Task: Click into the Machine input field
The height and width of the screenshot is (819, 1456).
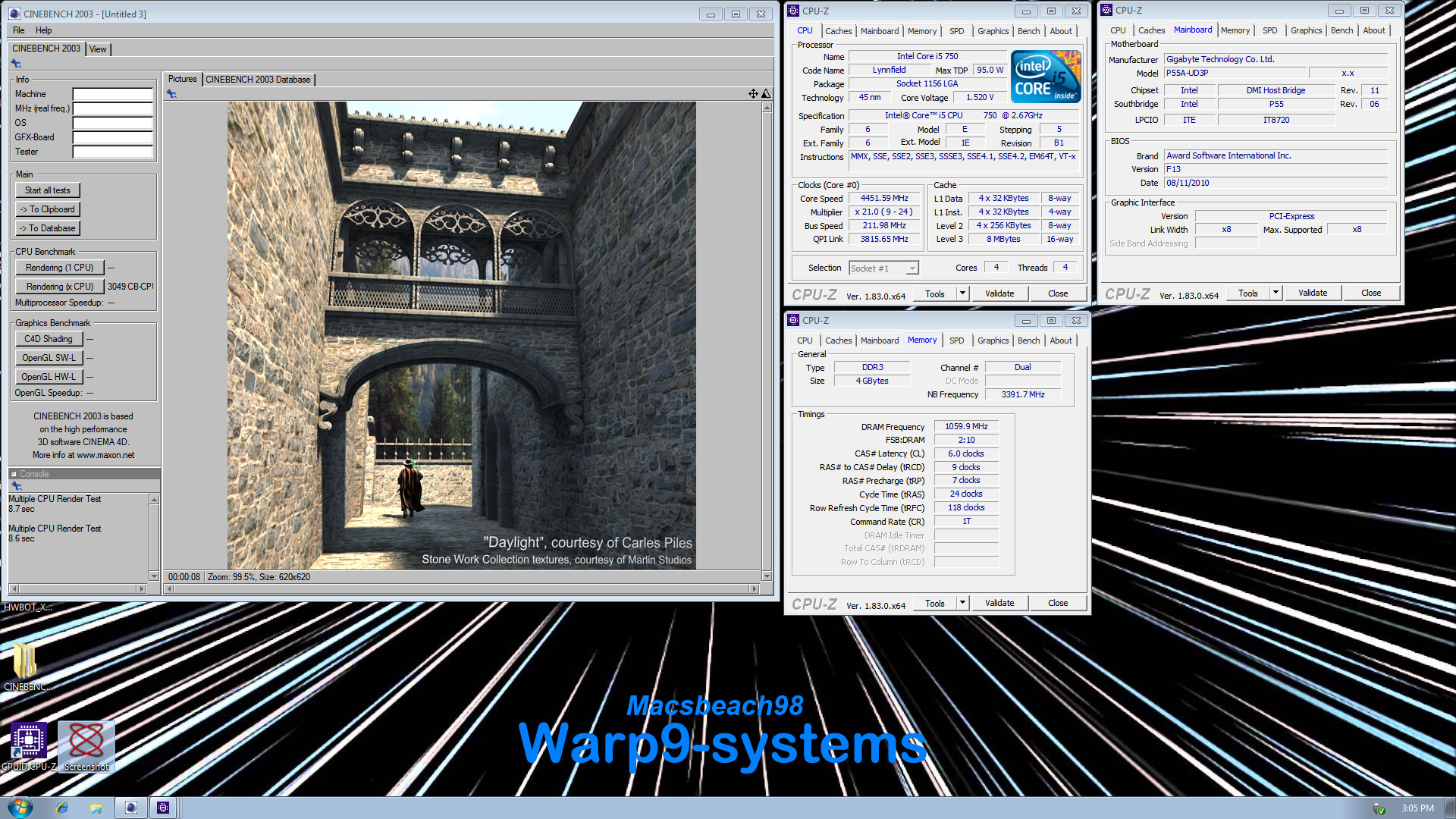Action: pos(112,94)
